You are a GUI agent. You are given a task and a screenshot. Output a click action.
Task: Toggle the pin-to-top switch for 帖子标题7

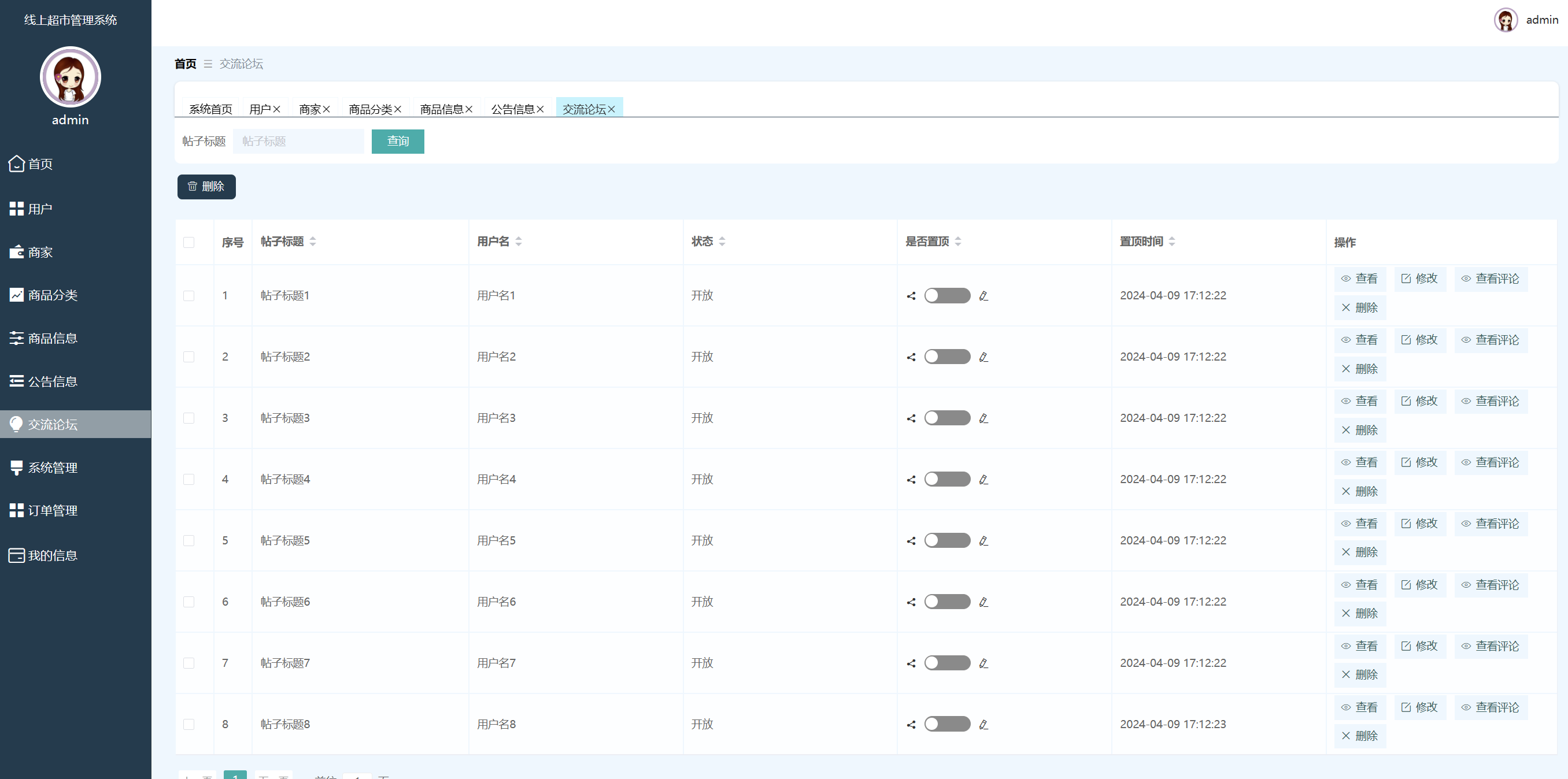(x=947, y=663)
